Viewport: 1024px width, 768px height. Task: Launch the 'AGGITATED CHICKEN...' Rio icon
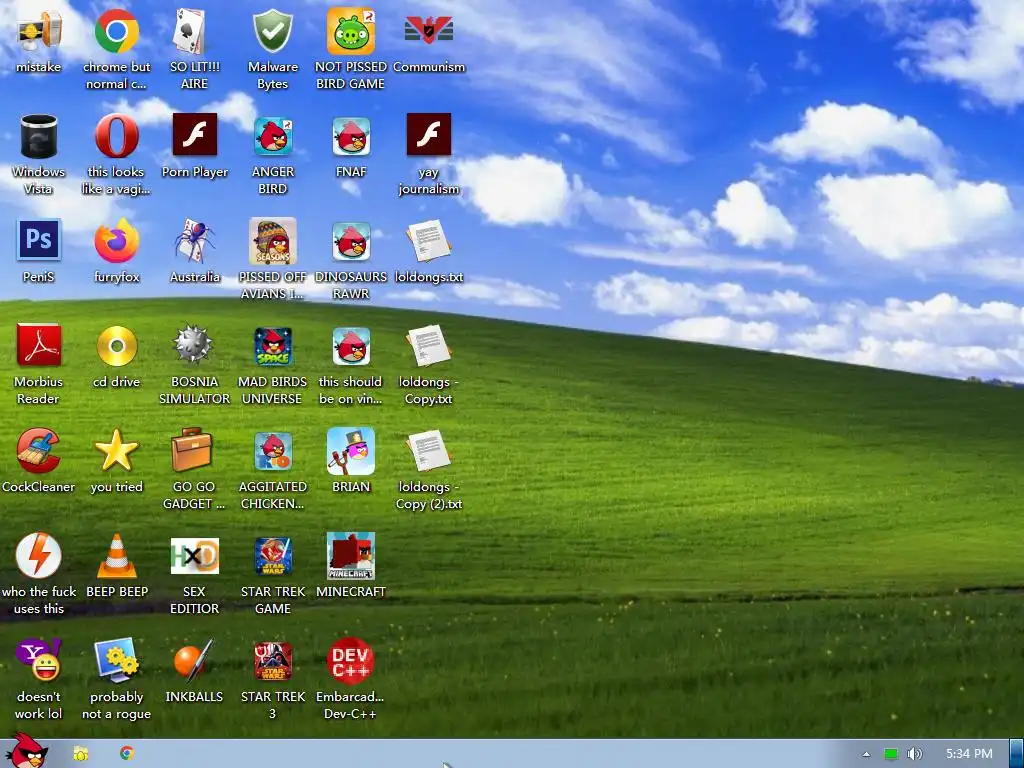pyautogui.click(x=272, y=452)
